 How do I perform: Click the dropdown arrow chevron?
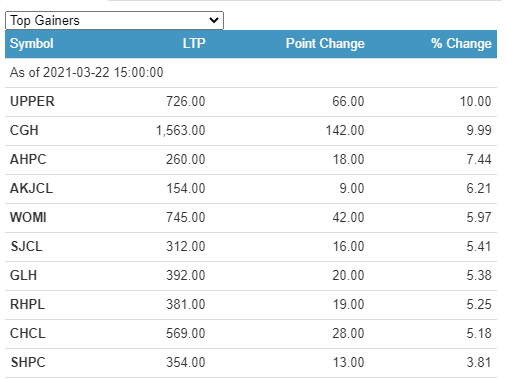[214, 20]
